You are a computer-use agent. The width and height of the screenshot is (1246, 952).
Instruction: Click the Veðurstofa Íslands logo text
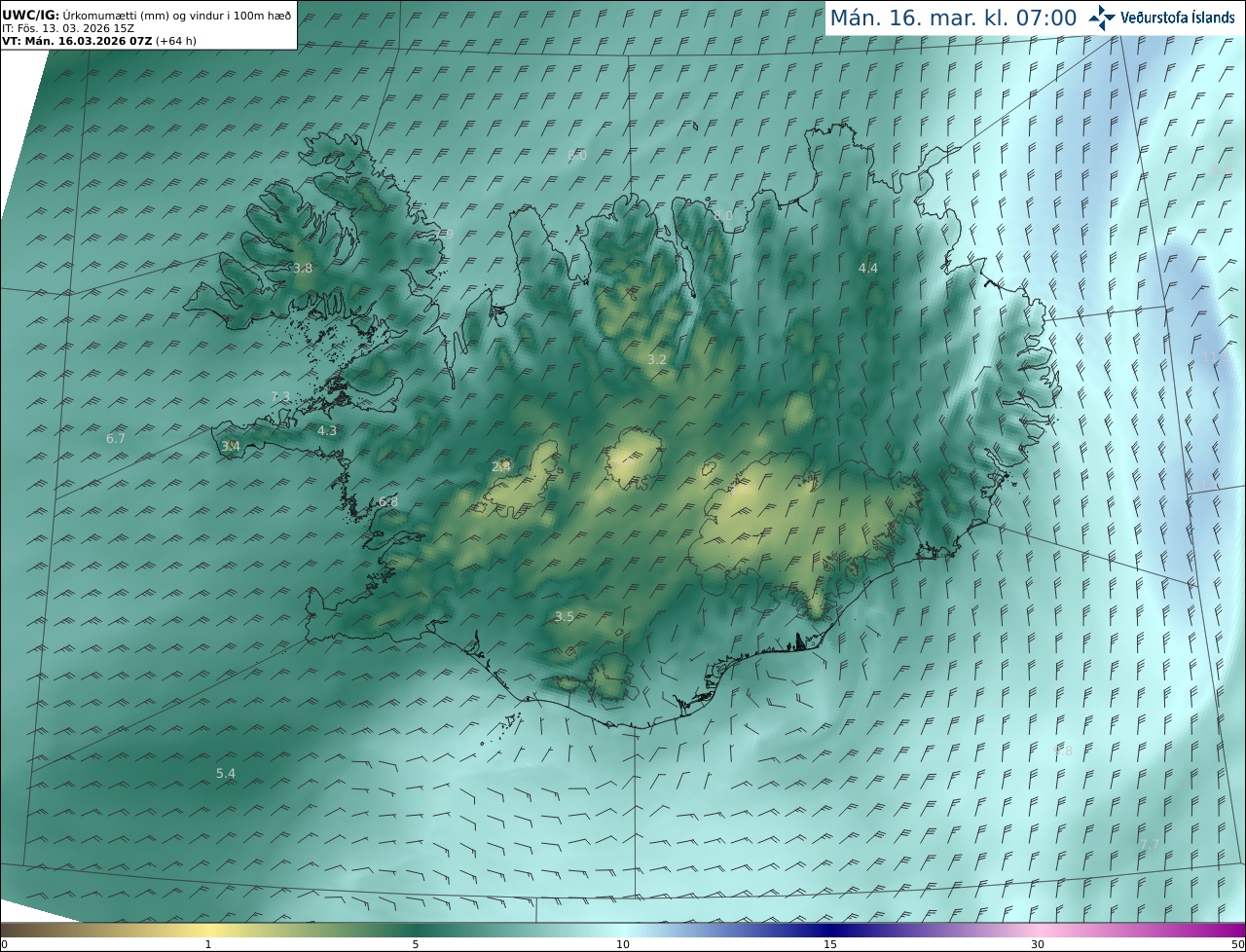pos(1178,18)
